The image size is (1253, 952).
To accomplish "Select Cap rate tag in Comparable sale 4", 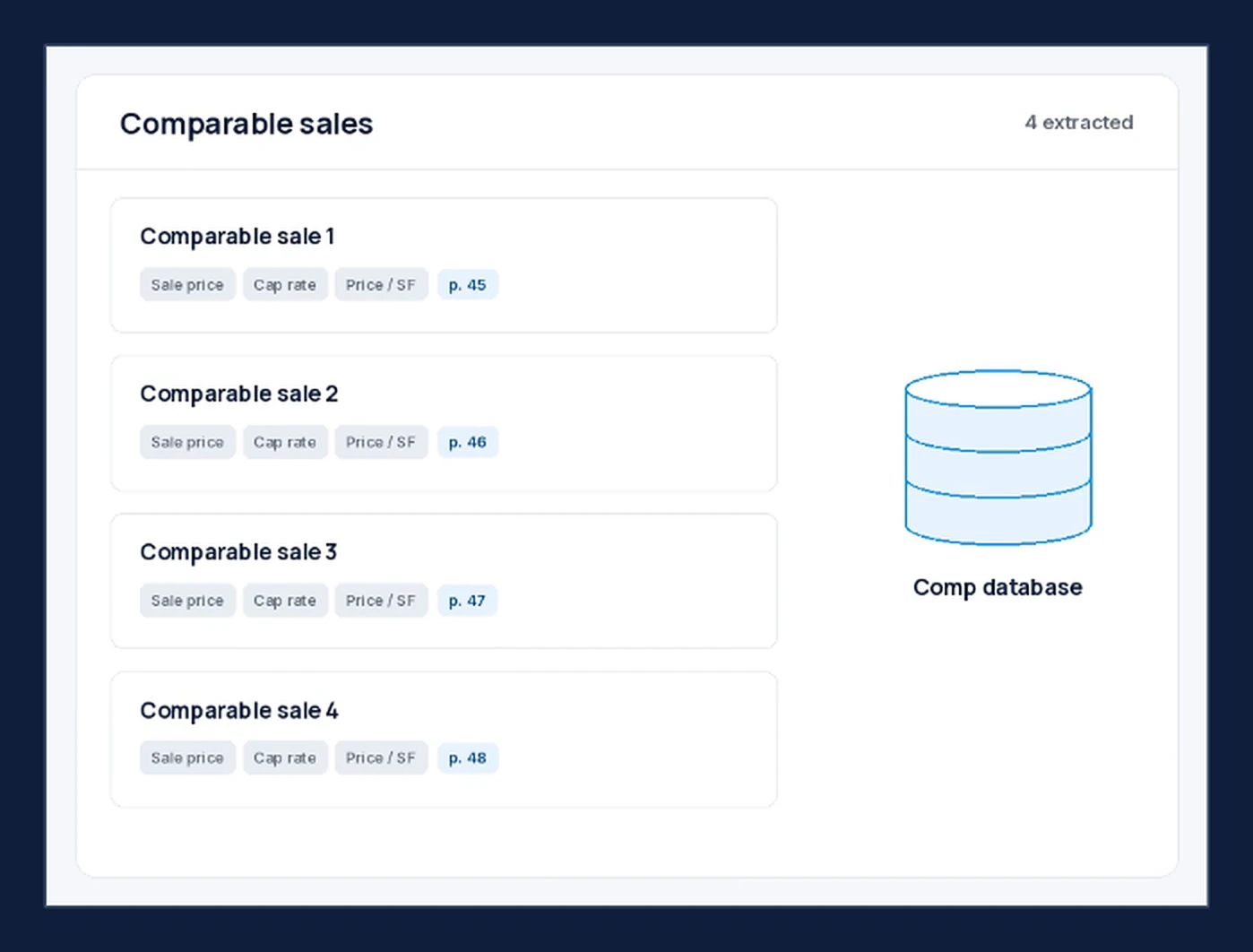I will tap(285, 758).
